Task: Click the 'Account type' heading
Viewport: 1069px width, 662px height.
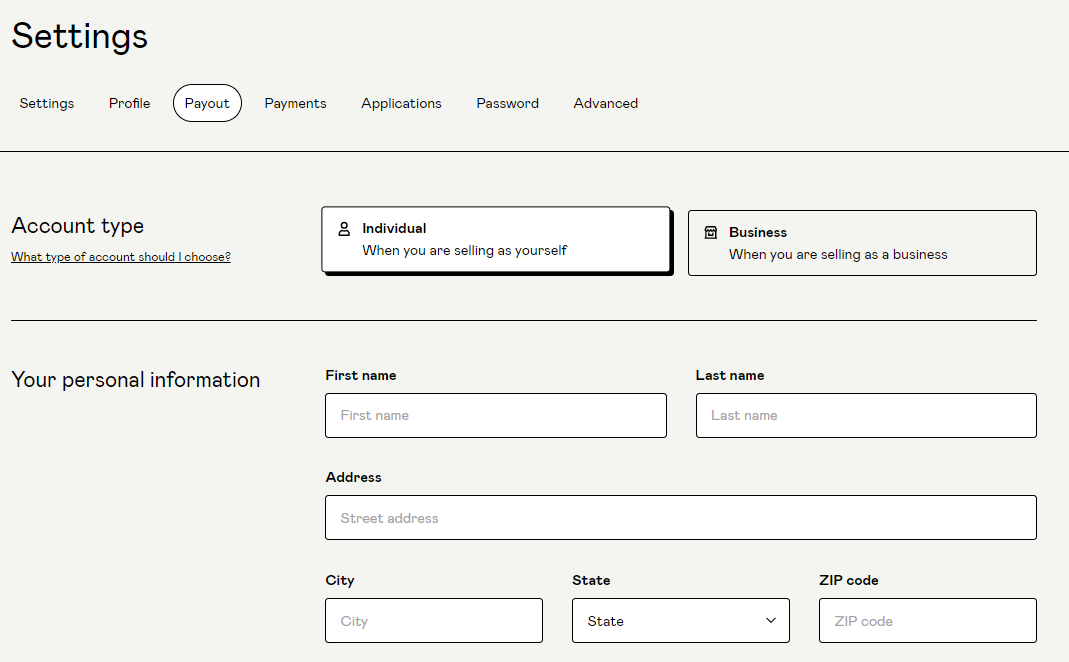Action: [x=78, y=226]
